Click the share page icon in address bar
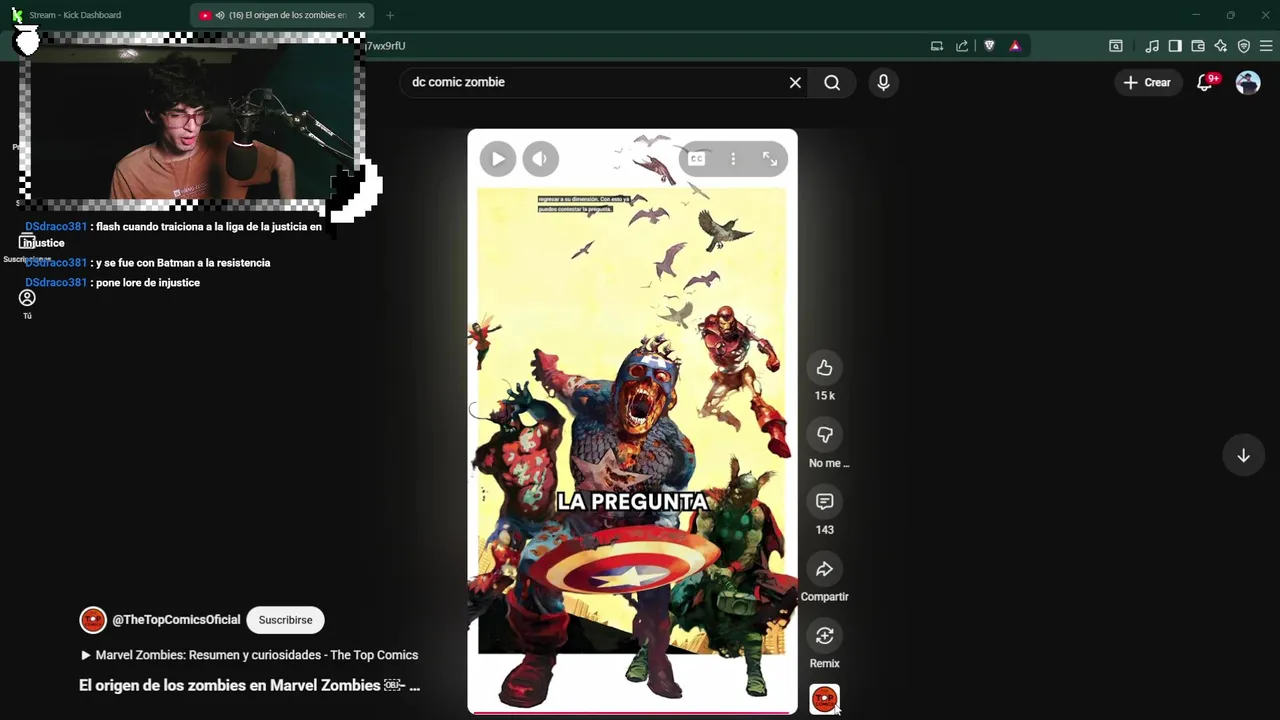This screenshot has width=1280, height=720. [962, 46]
